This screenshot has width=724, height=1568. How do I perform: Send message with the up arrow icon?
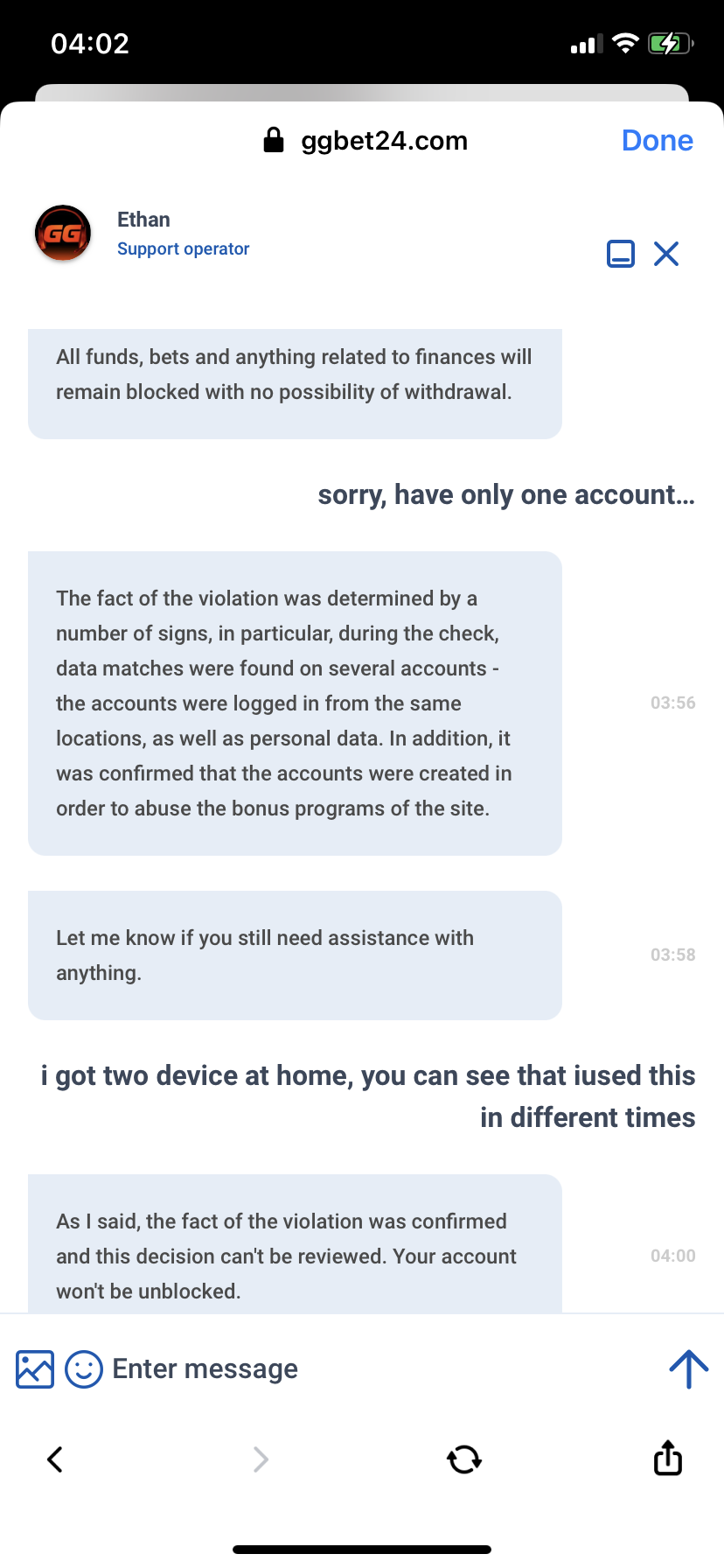[688, 1369]
